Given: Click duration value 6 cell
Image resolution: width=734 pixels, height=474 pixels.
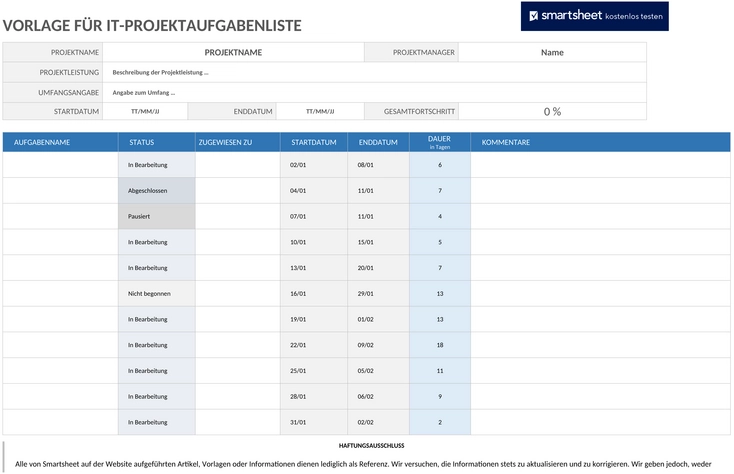Looking at the screenshot, I should coord(440,165).
